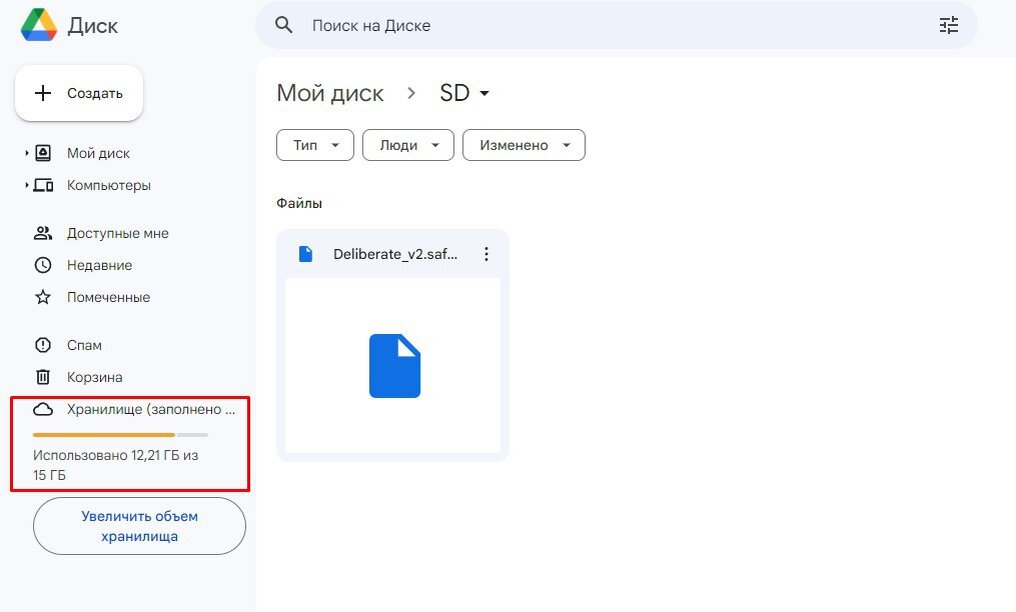The height and width of the screenshot is (612, 1016).
Task: Click the Хранилище cloud icon
Action: pyautogui.click(x=43, y=409)
